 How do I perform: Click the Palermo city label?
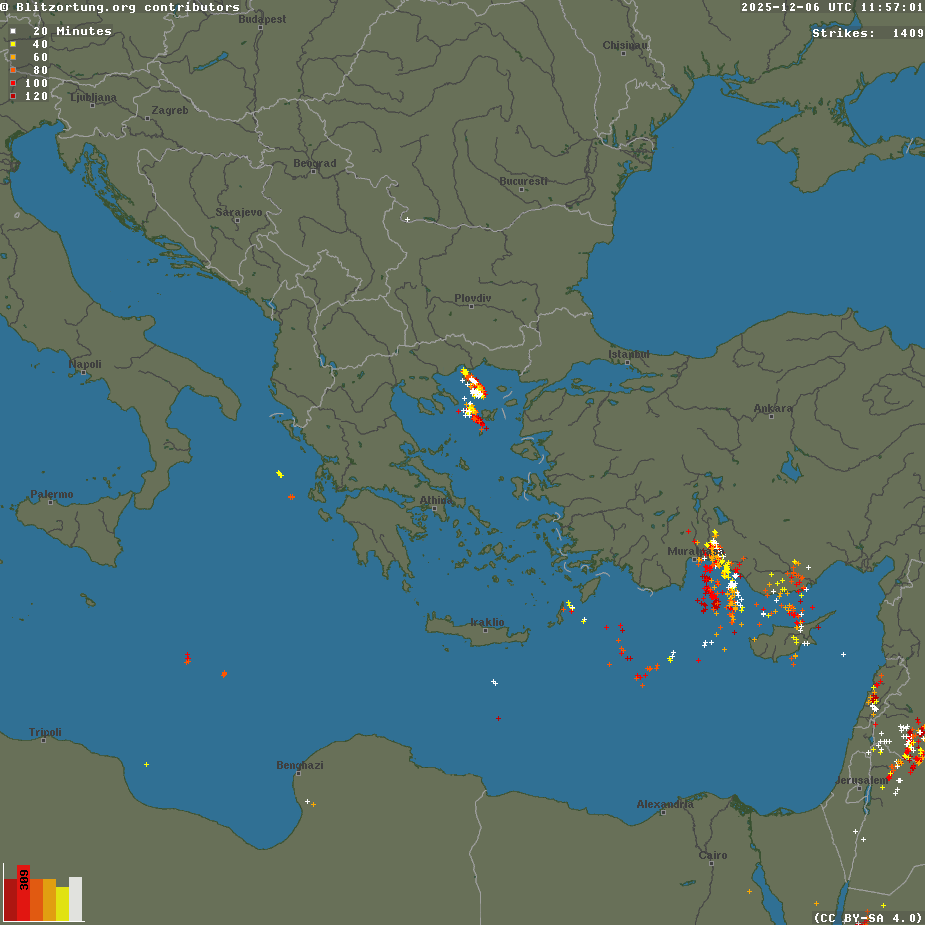[x=51, y=494]
